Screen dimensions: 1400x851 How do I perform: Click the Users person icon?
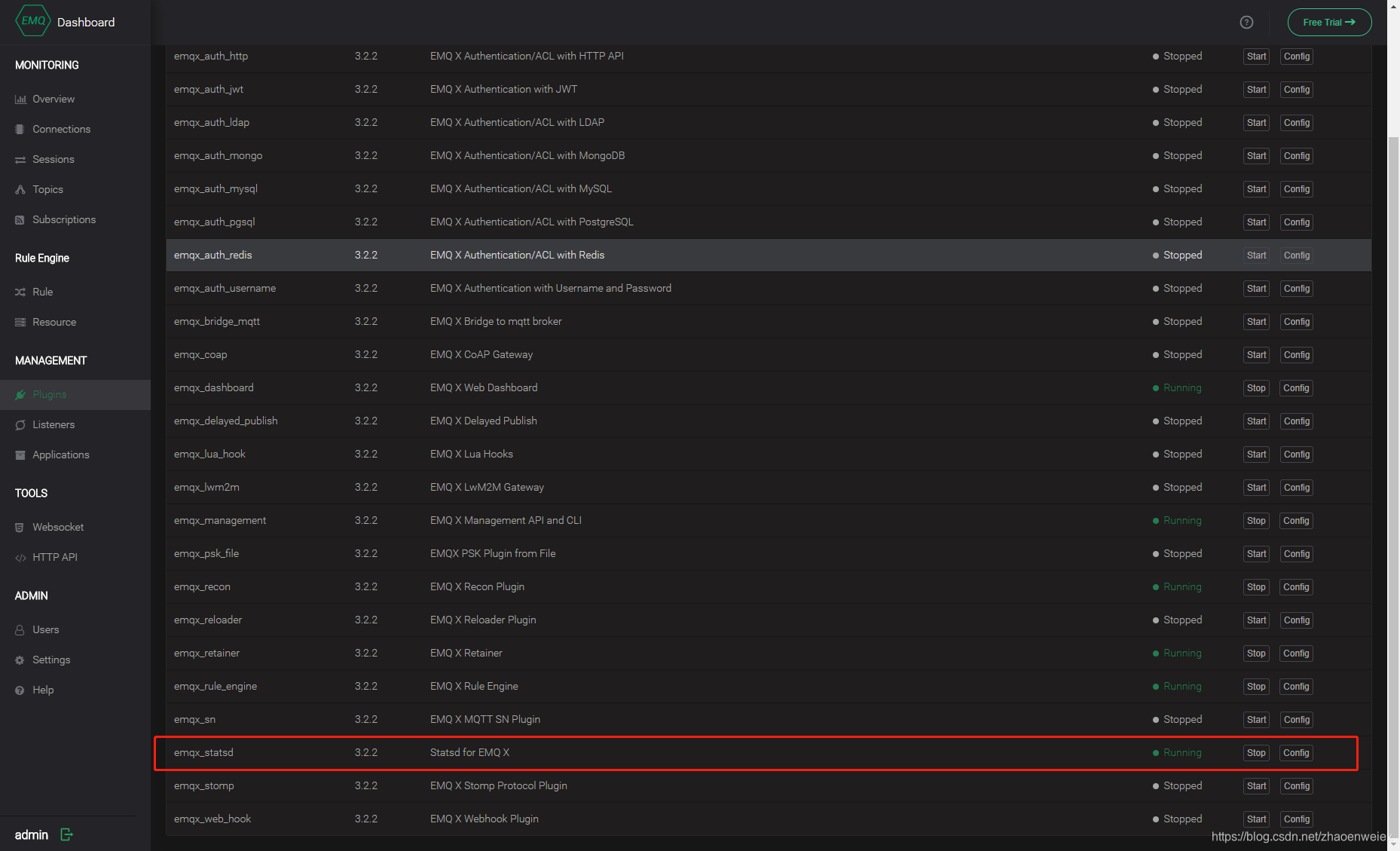tap(20, 630)
